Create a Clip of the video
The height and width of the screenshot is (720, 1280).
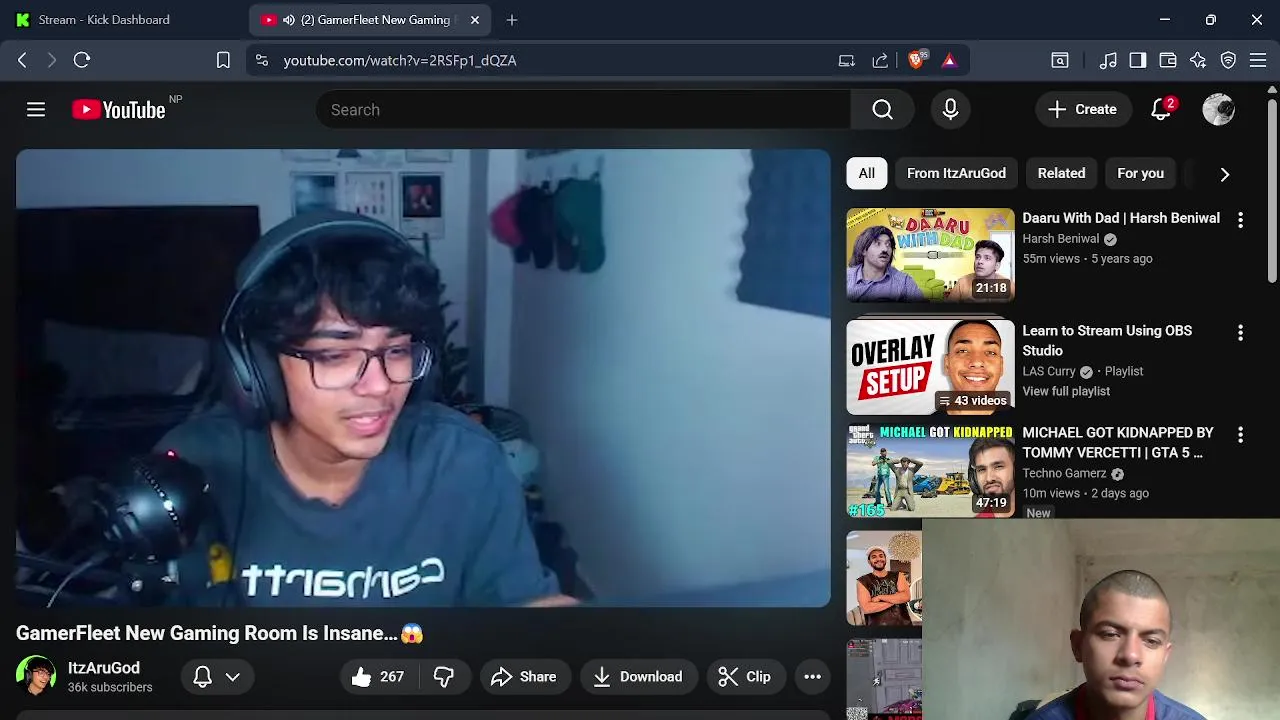click(x=745, y=677)
